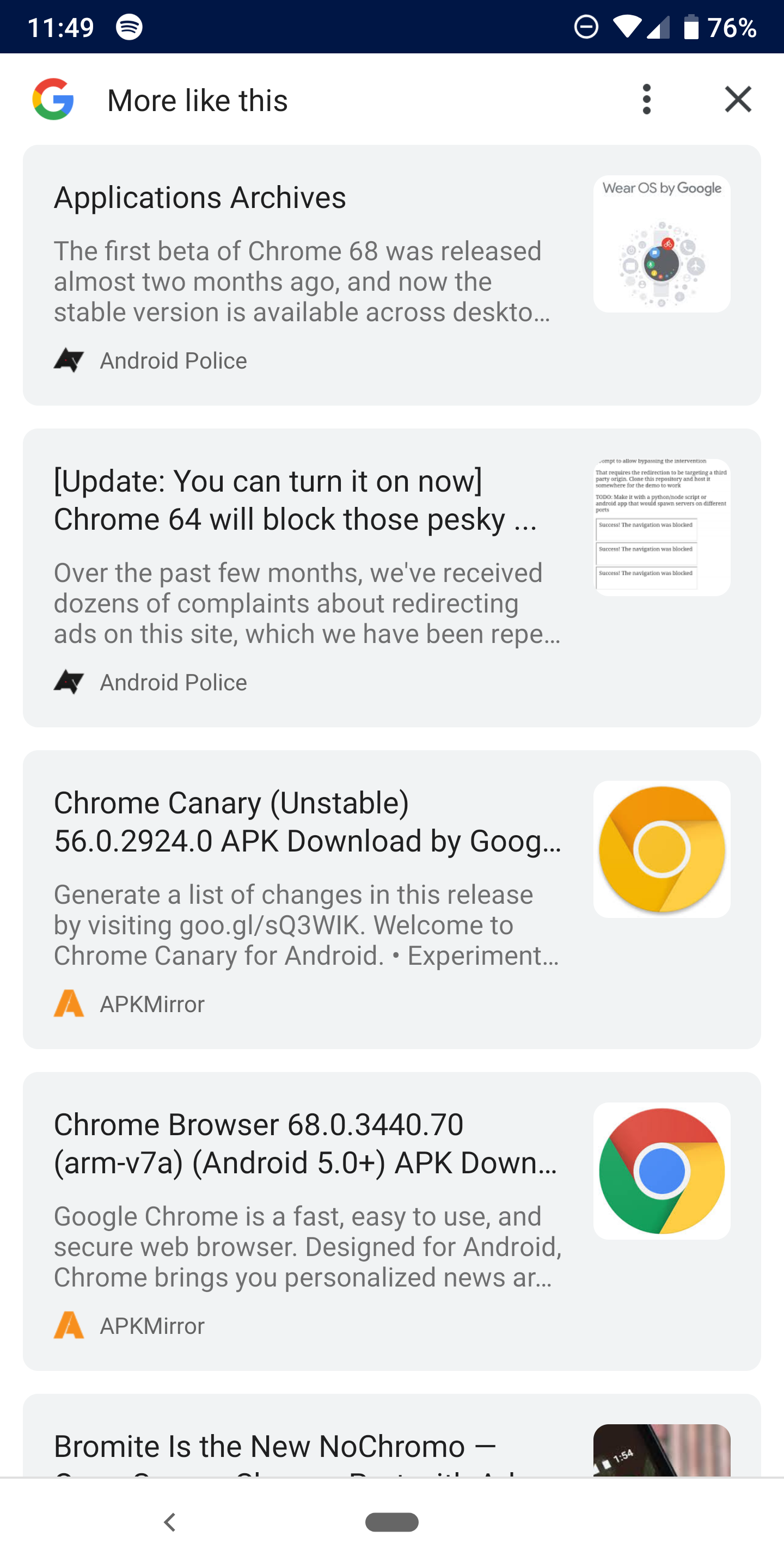Tap the home pill navigation button

pos(391,1522)
